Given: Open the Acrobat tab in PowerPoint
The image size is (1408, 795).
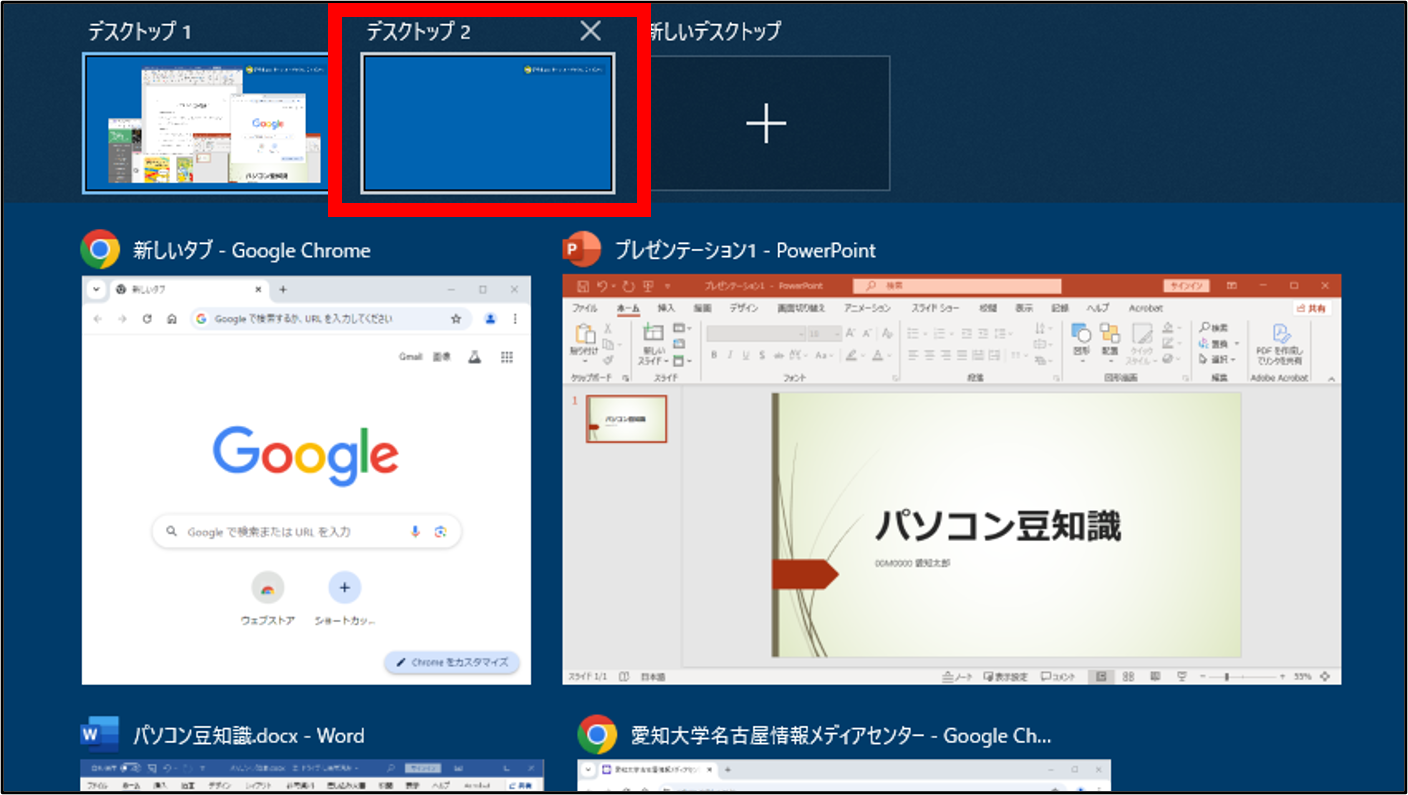Looking at the screenshot, I should [x=1146, y=308].
